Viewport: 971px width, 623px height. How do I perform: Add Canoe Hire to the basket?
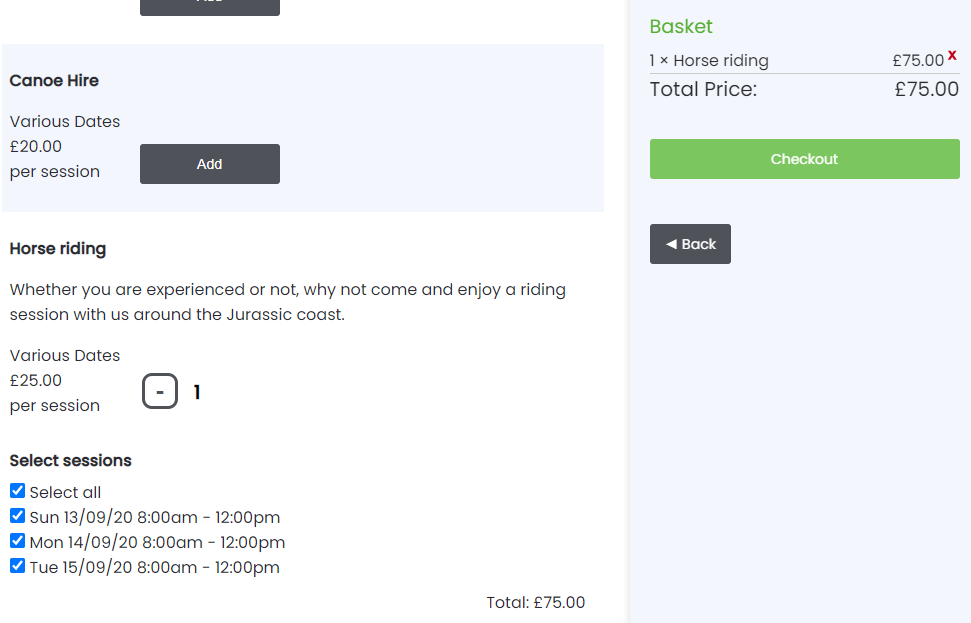[209, 164]
